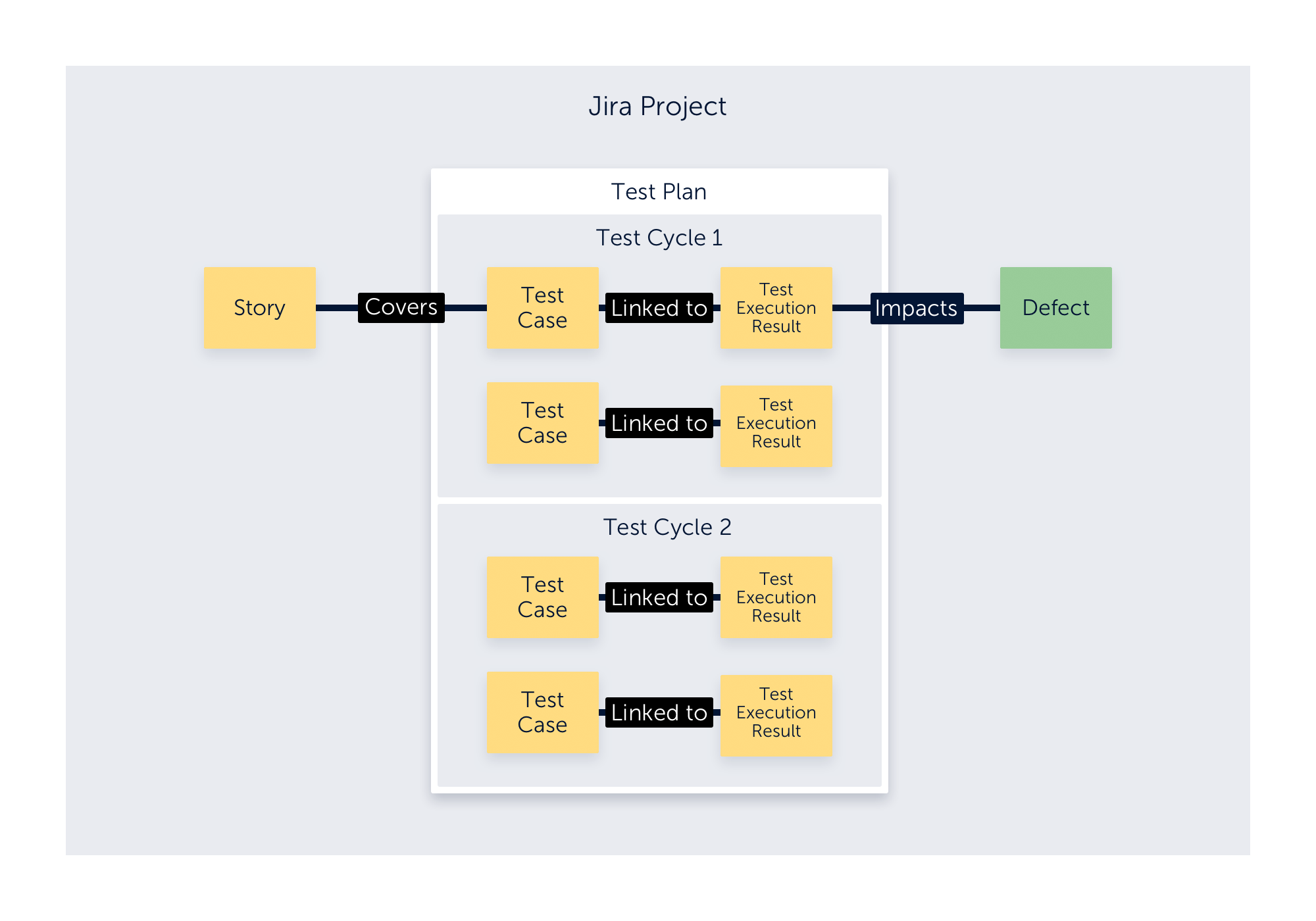Image resolution: width=1316 pixels, height=921 pixels.
Task: Click second Linked to label in Test Cycle 1
Action: click(x=659, y=423)
